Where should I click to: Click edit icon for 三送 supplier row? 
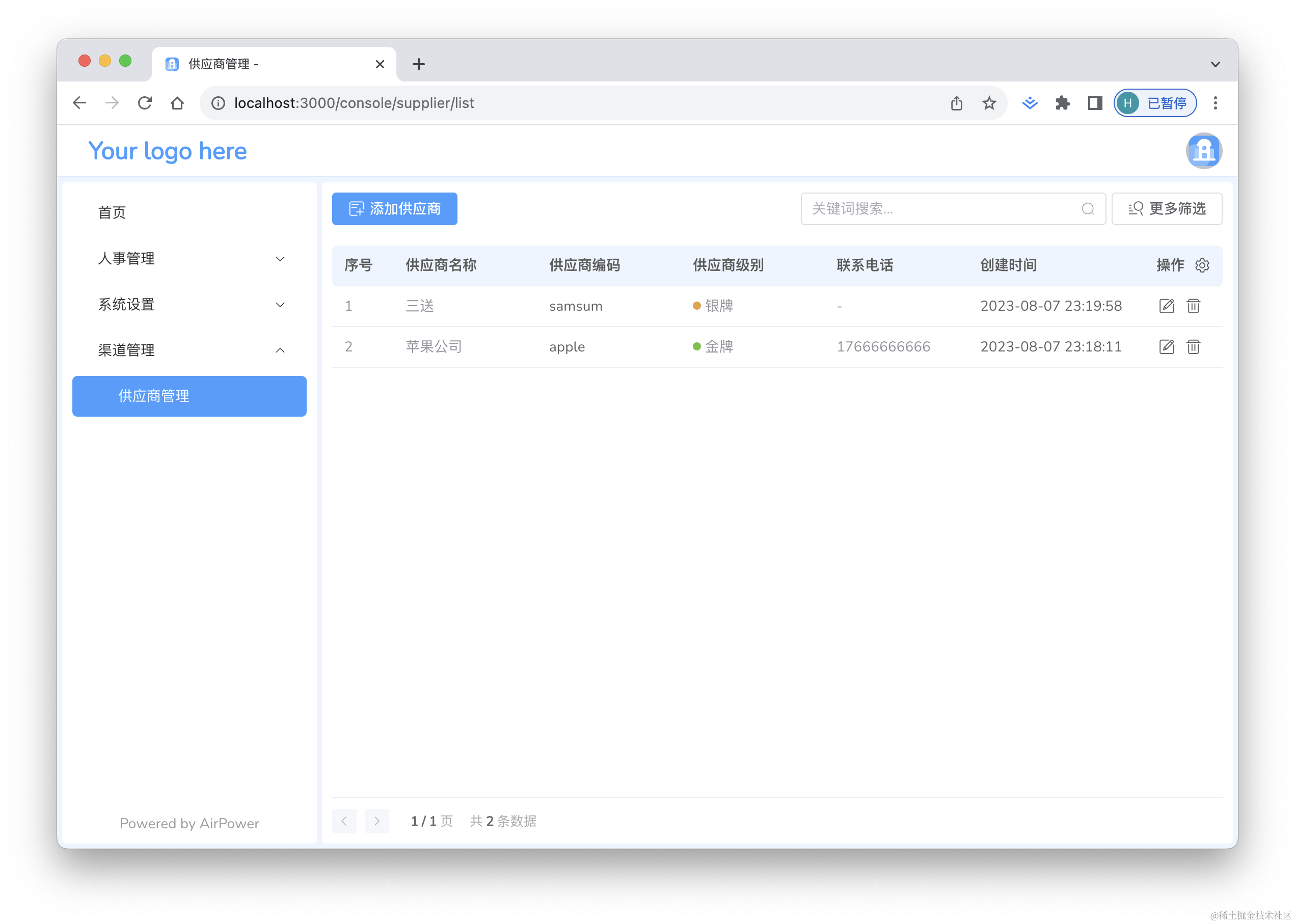pos(1167,306)
